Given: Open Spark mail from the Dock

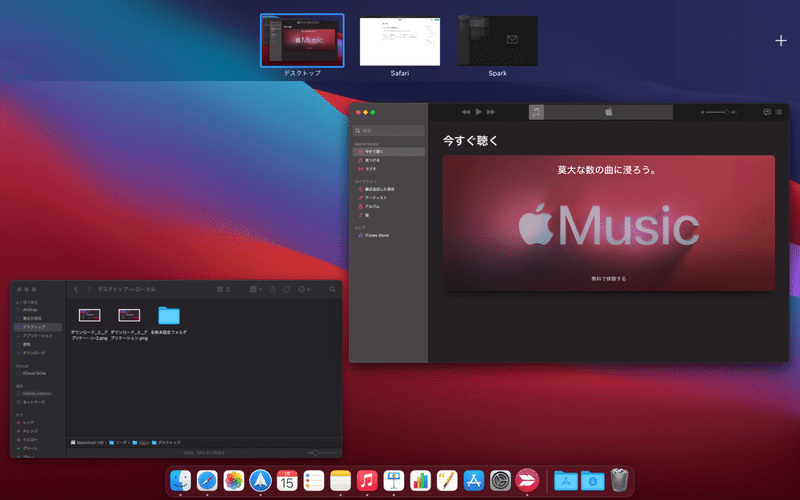Looking at the screenshot, I should click(x=260, y=481).
